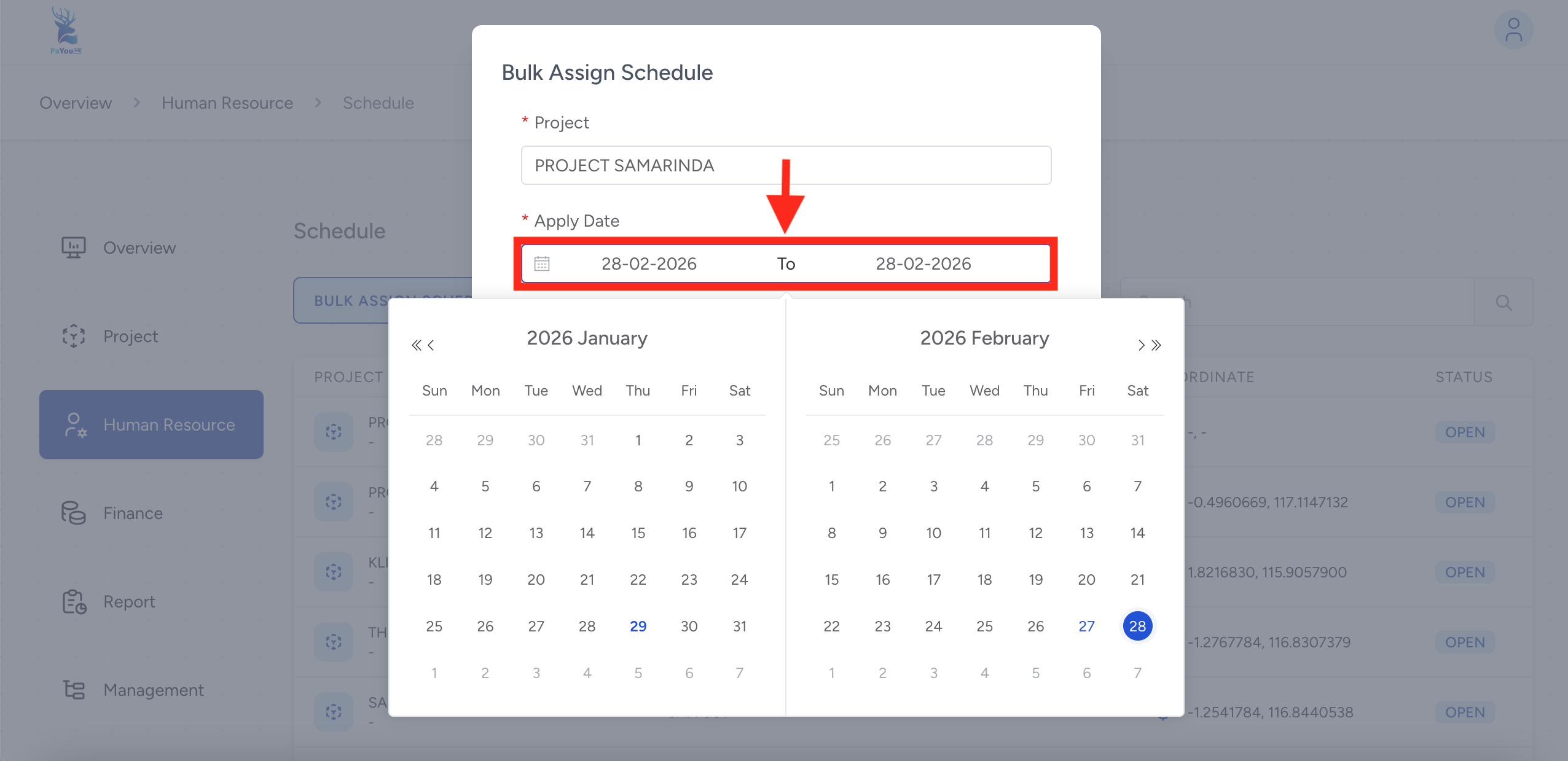Image resolution: width=1568 pixels, height=761 pixels.
Task: Pick January 29 in the calendar
Action: point(638,626)
